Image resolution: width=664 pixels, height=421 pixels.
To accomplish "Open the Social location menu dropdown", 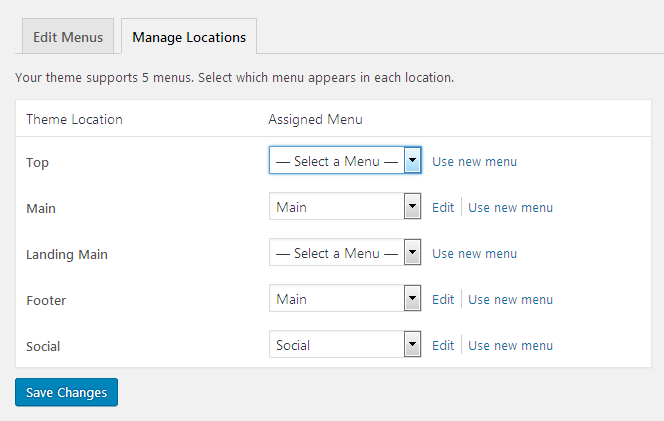I will [345, 344].
